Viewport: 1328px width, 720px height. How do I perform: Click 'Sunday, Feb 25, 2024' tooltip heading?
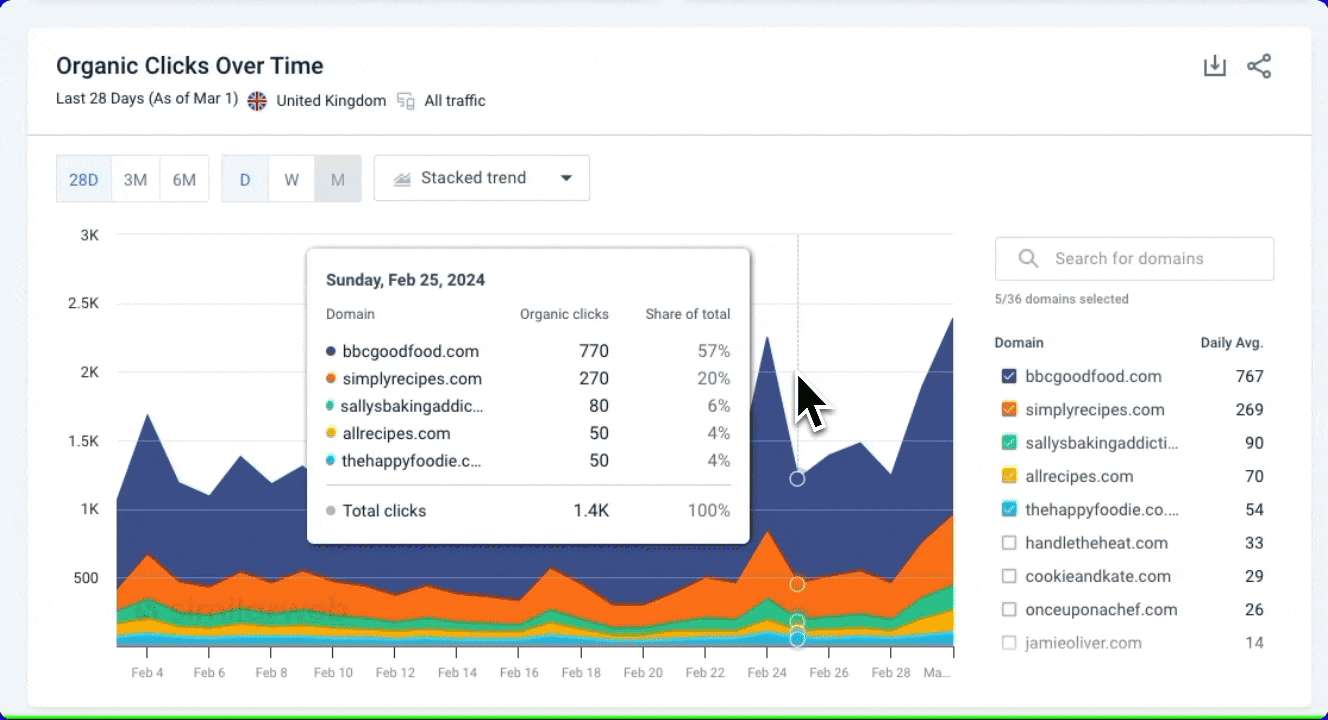point(406,280)
